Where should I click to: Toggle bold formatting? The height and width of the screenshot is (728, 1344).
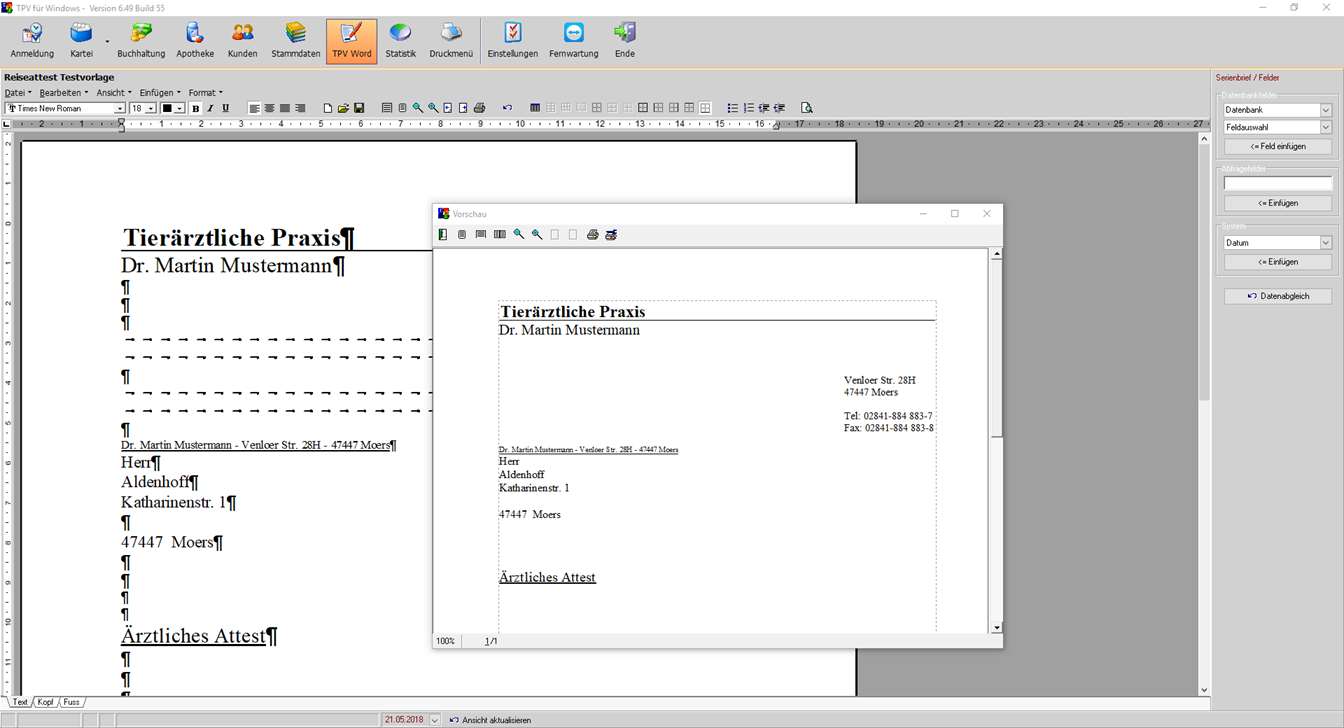(x=195, y=108)
